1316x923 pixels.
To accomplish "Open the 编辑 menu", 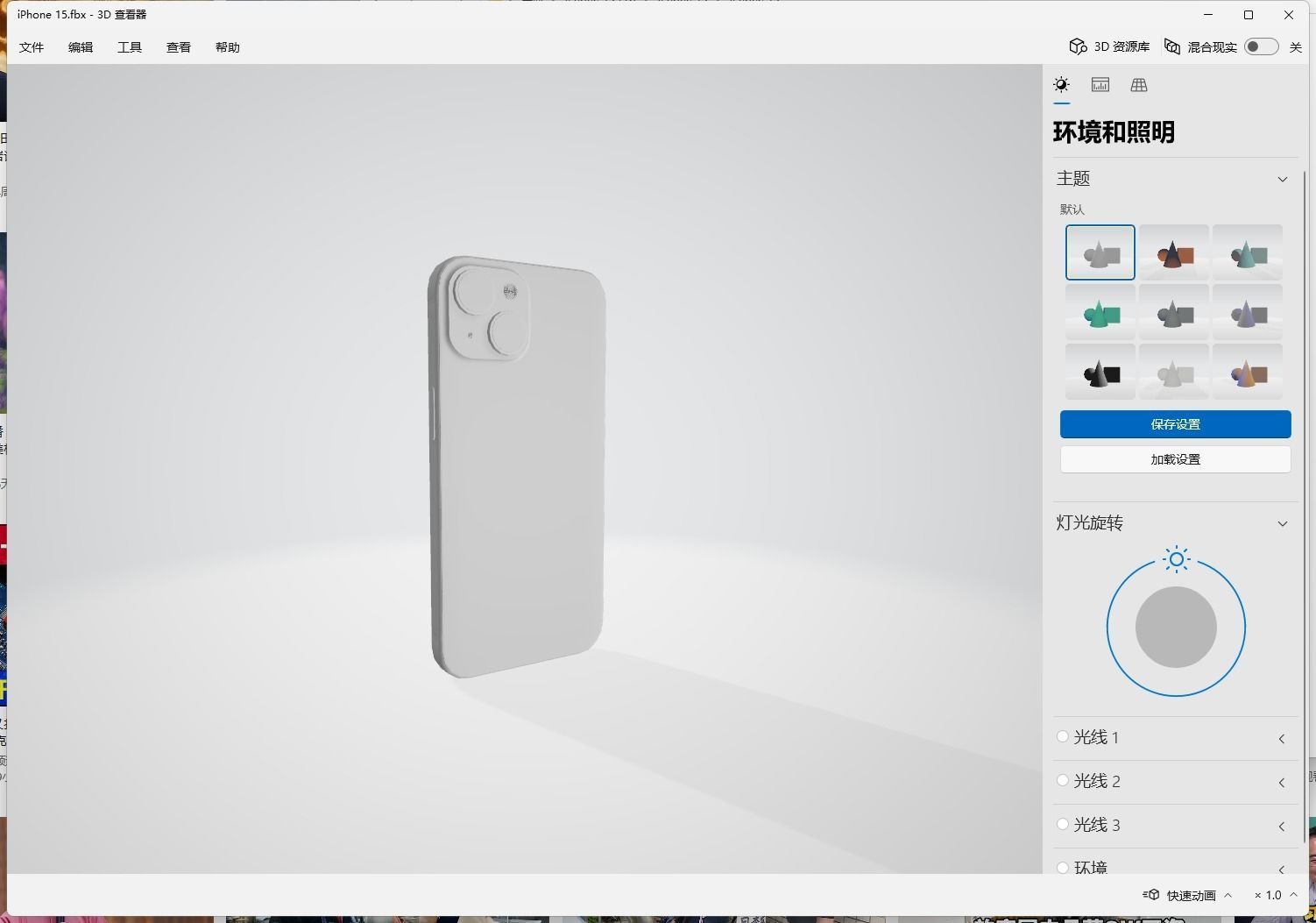I will [81, 47].
